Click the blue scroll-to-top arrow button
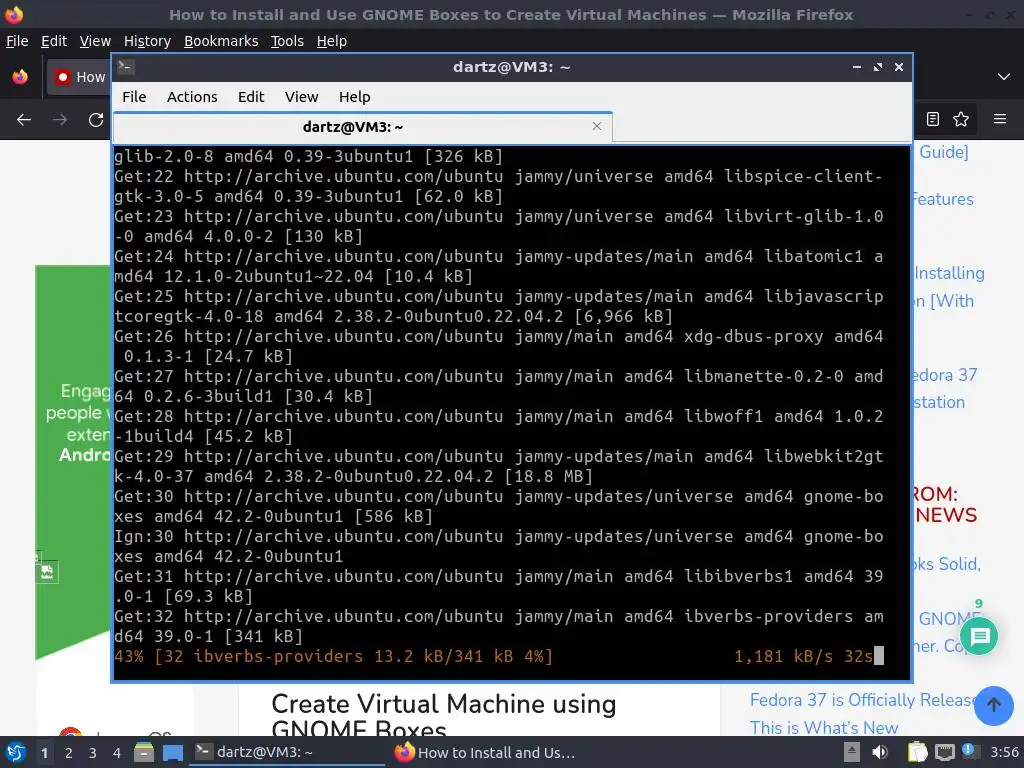1024x768 pixels. point(993,705)
